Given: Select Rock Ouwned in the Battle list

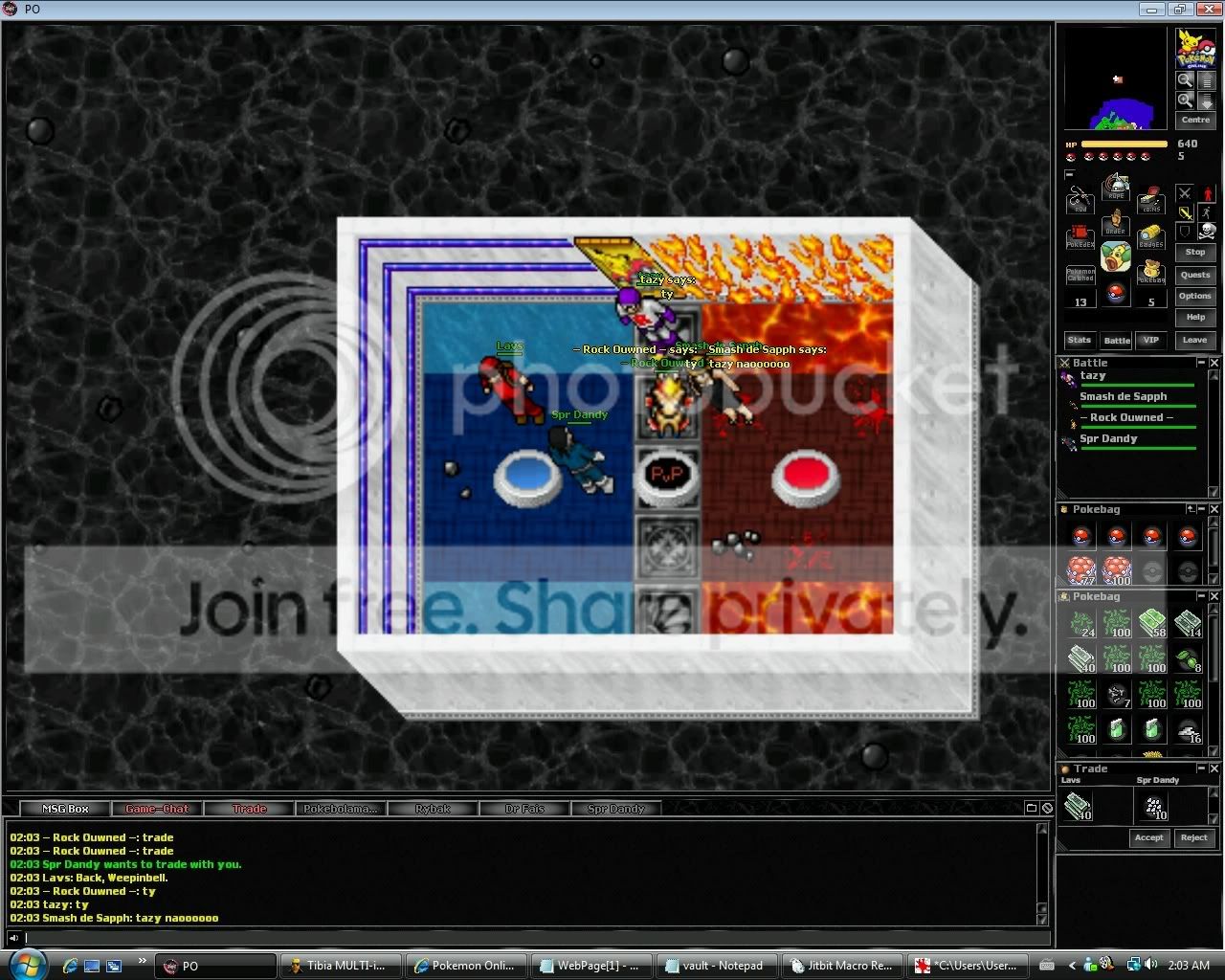Looking at the screenshot, I should pos(1129,420).
